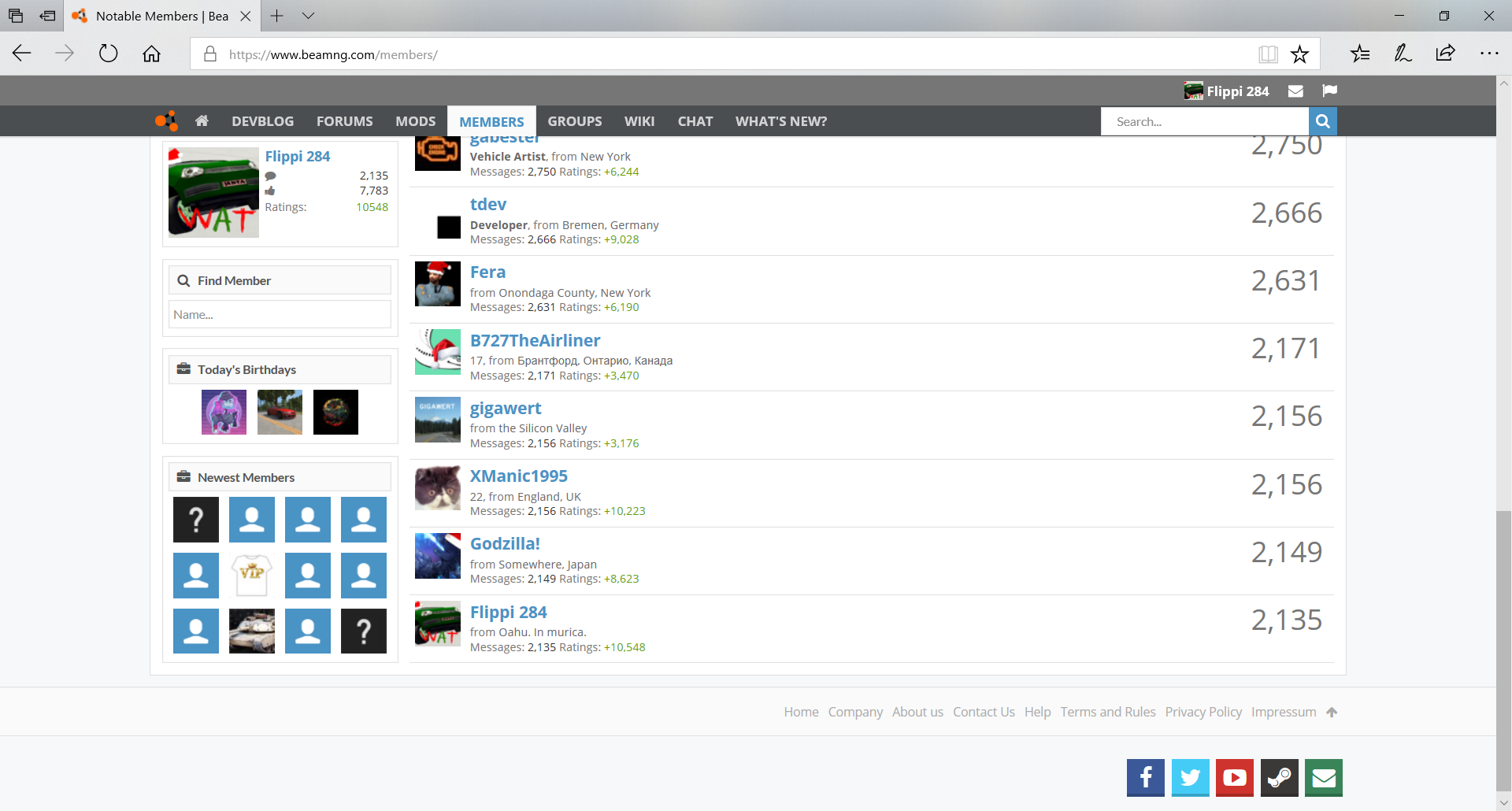Open the Help footer link
Image resolution: width=1512 pixels, height=811 pixels.
point(1037,712)
